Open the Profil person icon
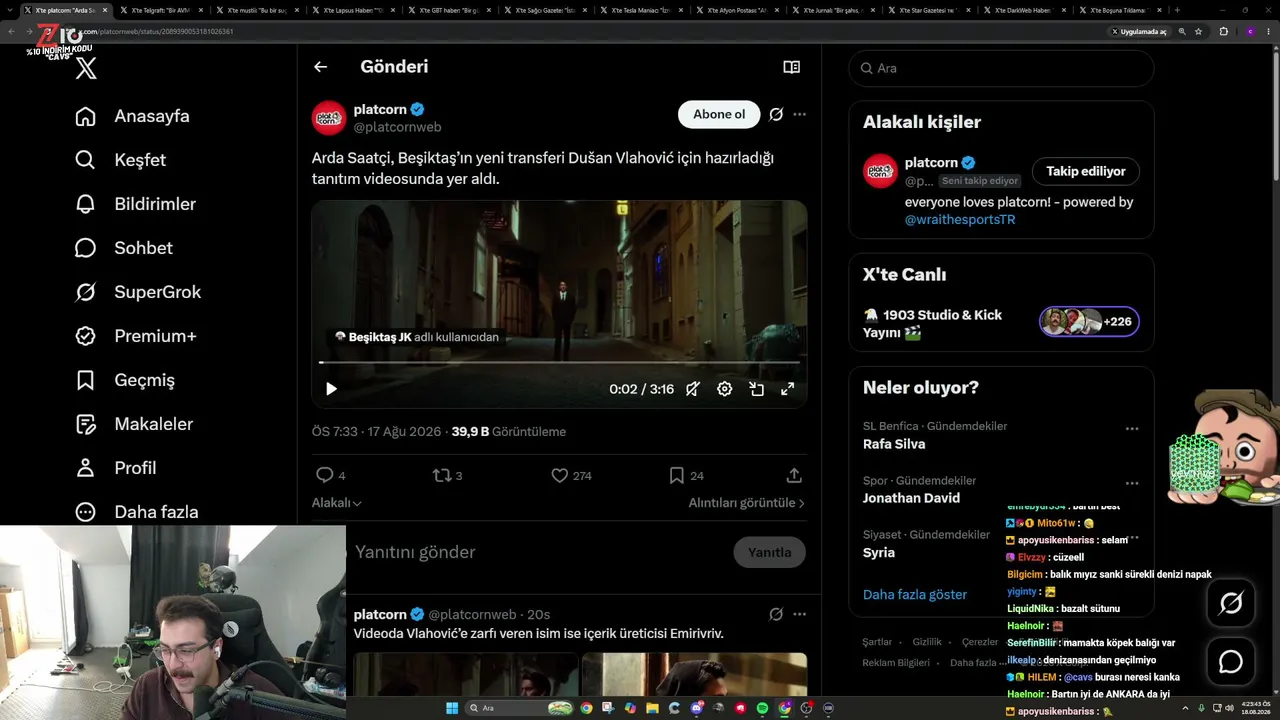The image size is (1280, 720). [x=86, y=468]
